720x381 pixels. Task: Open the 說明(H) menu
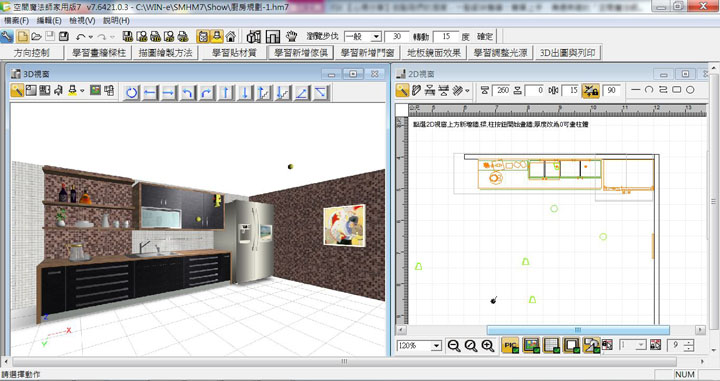point(116,21)
